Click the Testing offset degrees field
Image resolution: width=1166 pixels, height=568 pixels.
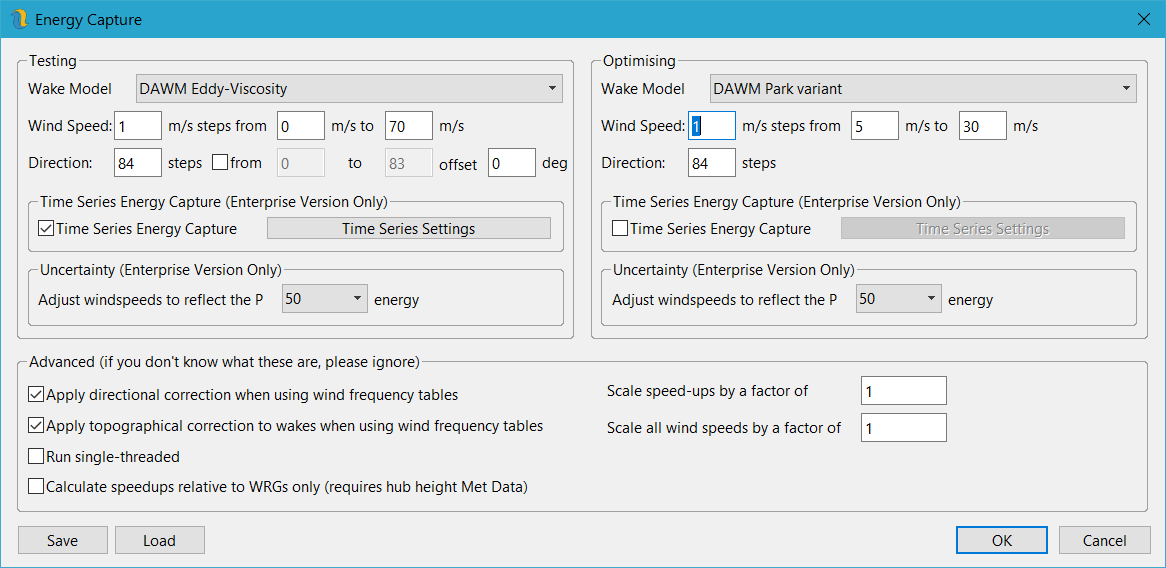coord(511,162)
